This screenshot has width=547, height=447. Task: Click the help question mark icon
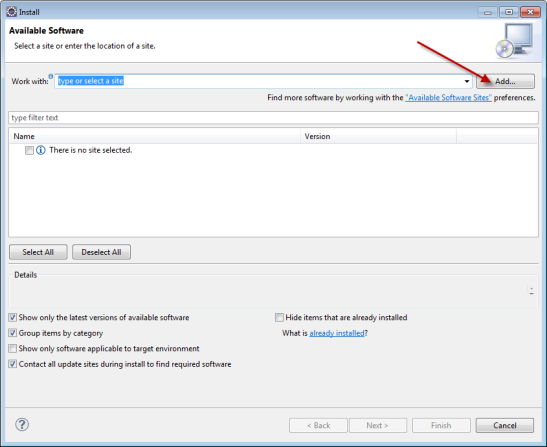coord(22,425)
